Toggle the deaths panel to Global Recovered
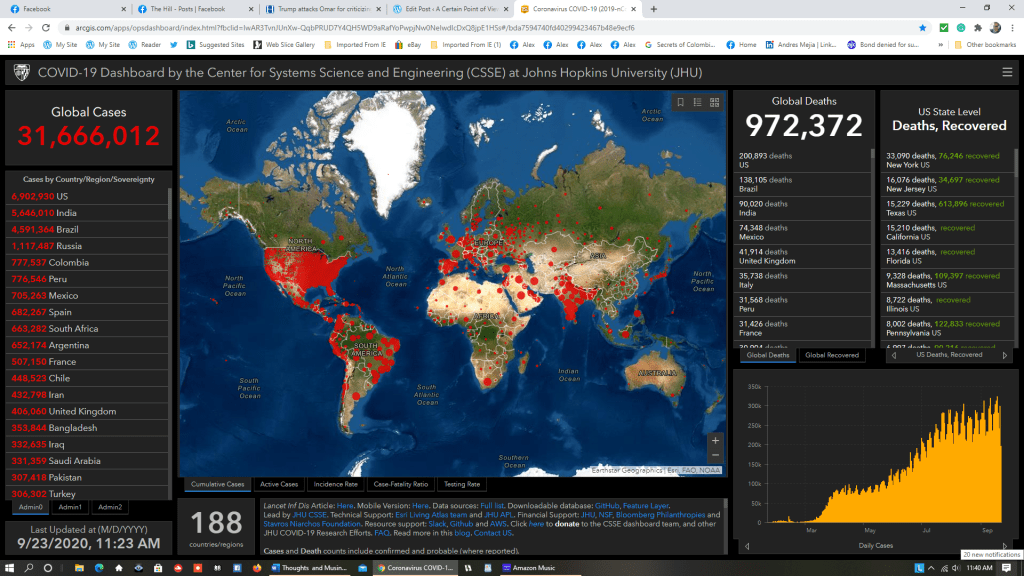The height and width of the screenshot is (576, 1024). click(x=833, y=355)
